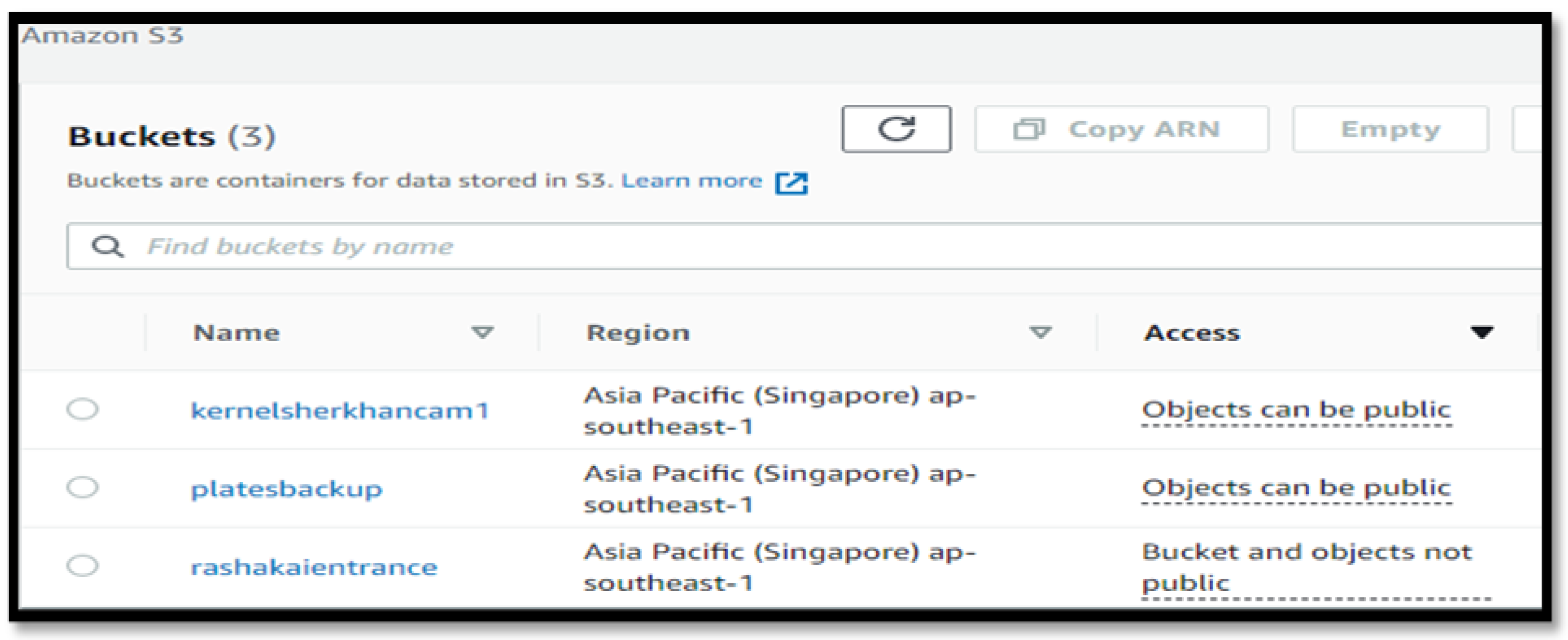Click the Name column header

[x=236, y=333]
